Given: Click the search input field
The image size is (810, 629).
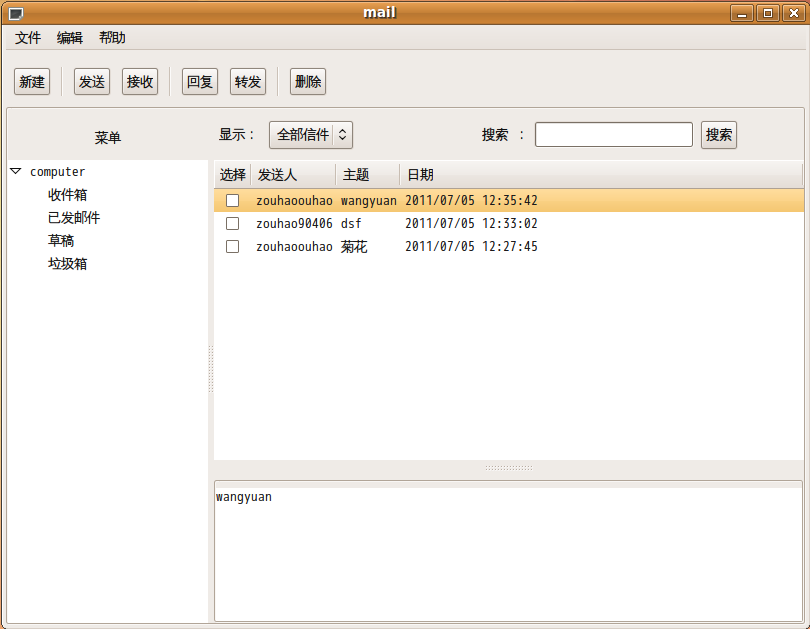Looking at the screenshot, I should [614, 135].
